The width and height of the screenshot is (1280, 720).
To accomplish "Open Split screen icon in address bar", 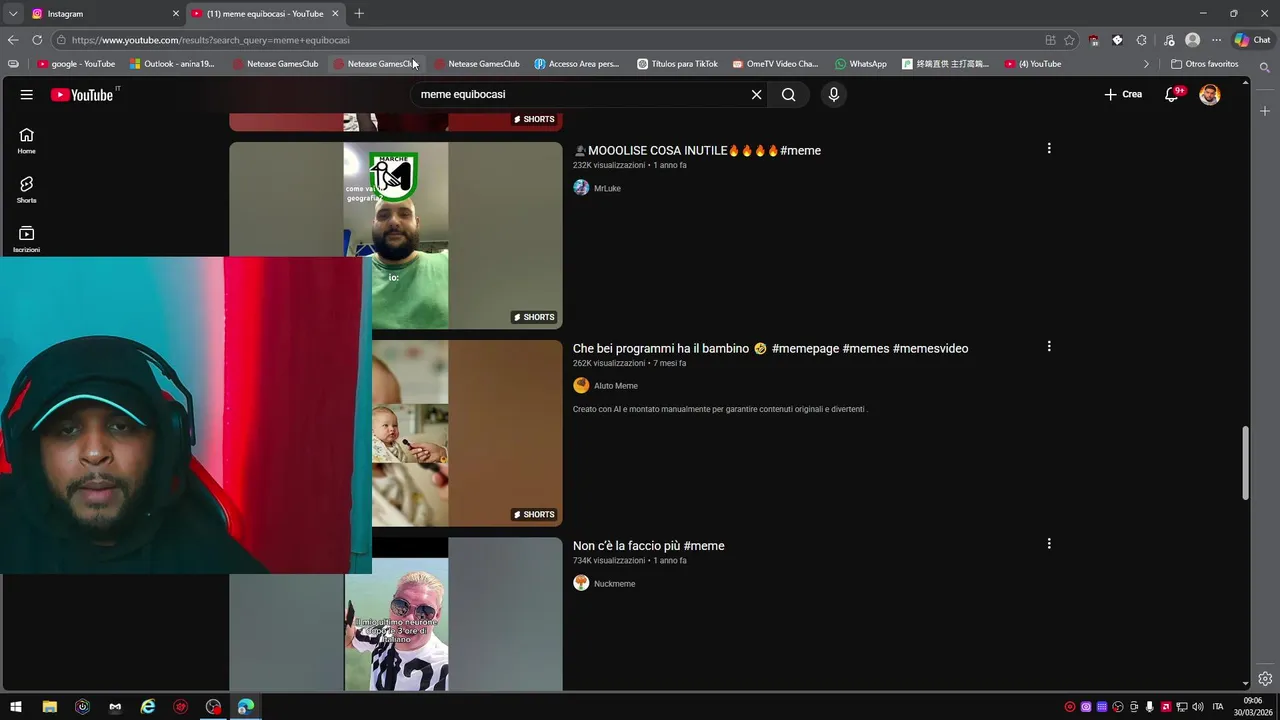I will [x=1050, y=40].
